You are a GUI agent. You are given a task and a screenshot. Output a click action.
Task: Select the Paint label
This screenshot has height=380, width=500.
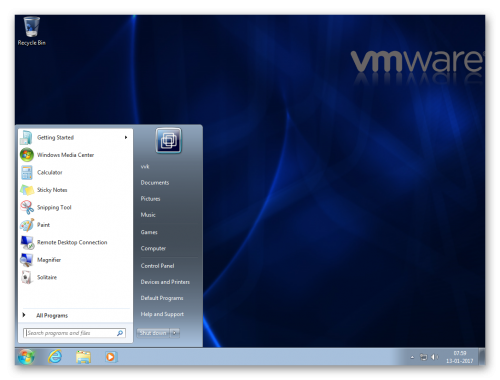[43, 225]
